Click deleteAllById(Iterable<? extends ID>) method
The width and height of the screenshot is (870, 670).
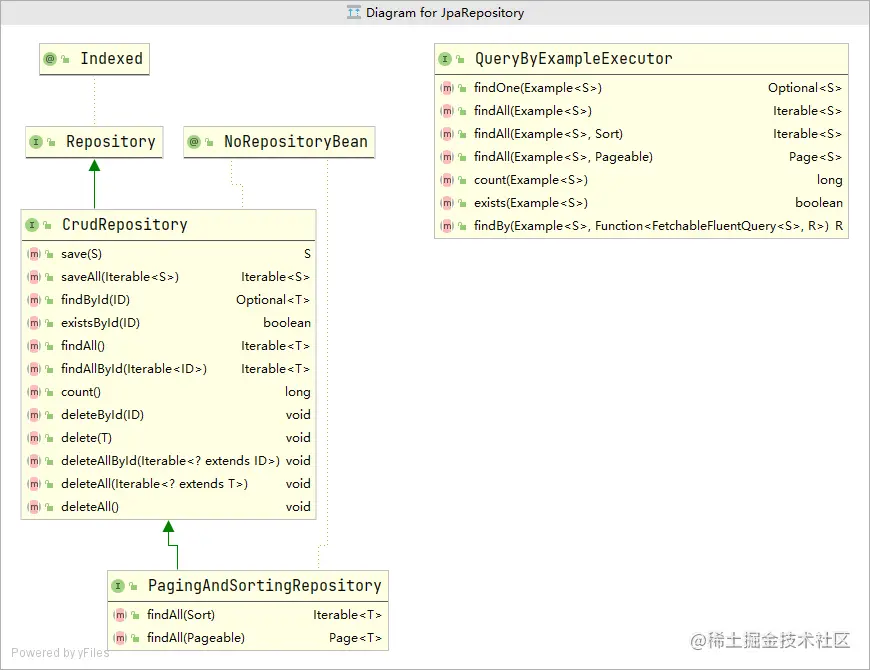[x=170, y=461]
